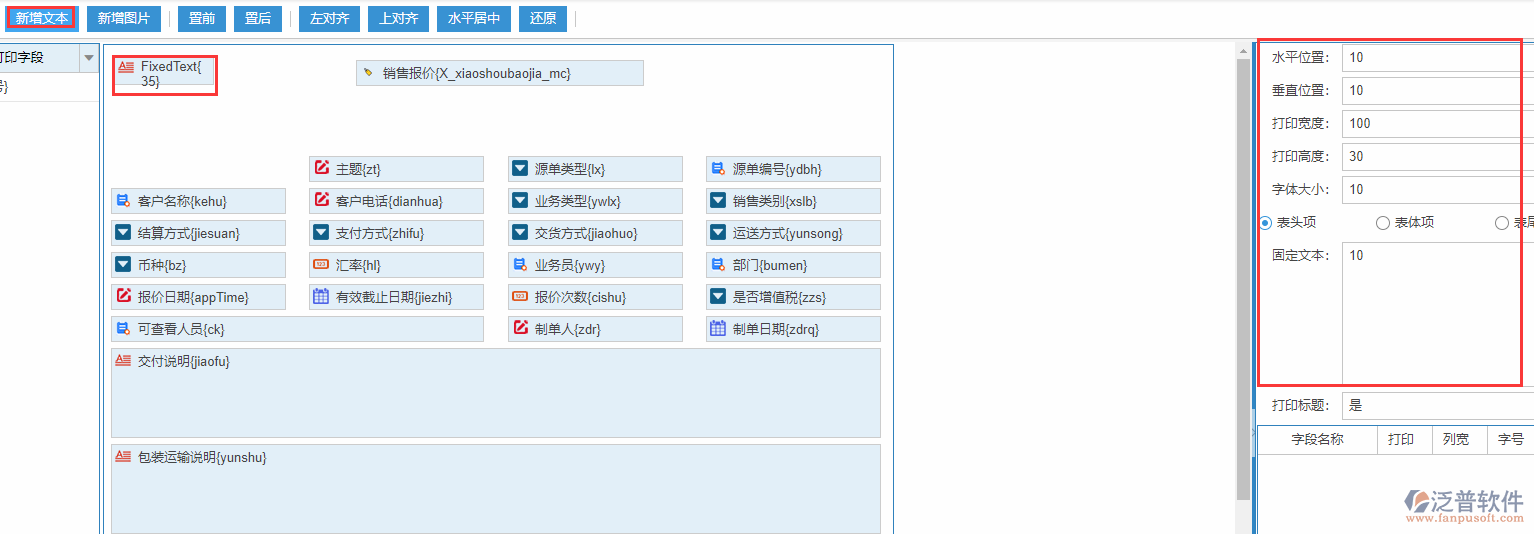This screenshot has width=1534, height=534.
Task: Click lookup icon of 部门{bumen}
Action: pyautogui.click(x=718, y=264)
